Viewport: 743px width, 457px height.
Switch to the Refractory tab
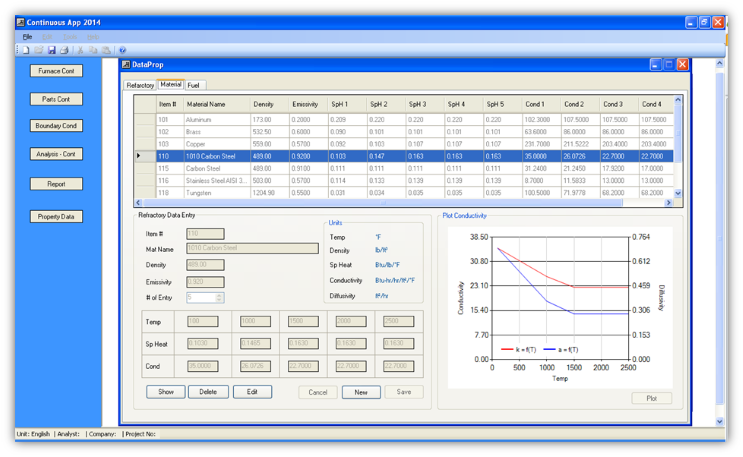pos(140,85)
